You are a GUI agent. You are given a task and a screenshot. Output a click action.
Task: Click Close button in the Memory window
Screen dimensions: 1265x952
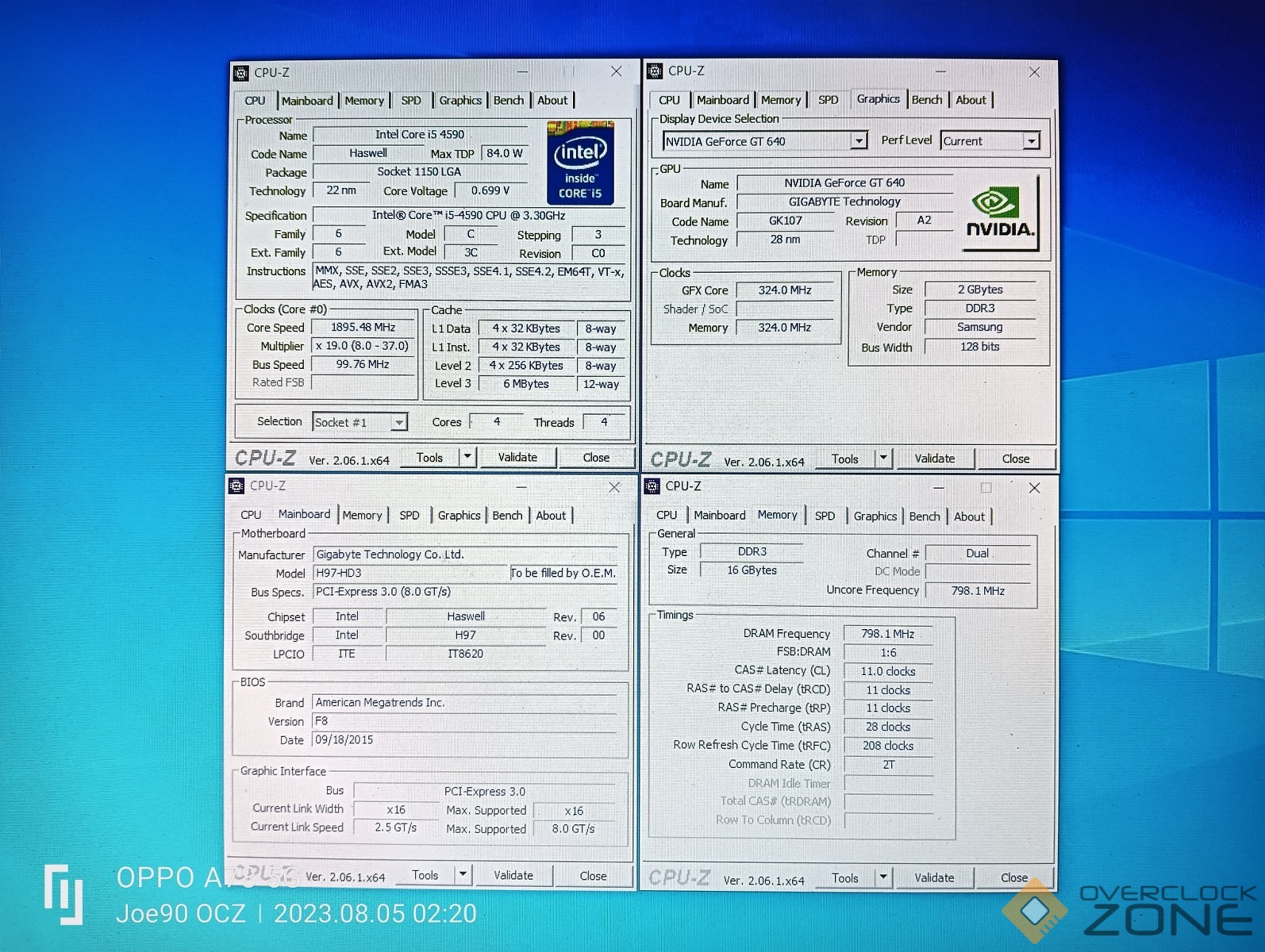click(1014, 878)
